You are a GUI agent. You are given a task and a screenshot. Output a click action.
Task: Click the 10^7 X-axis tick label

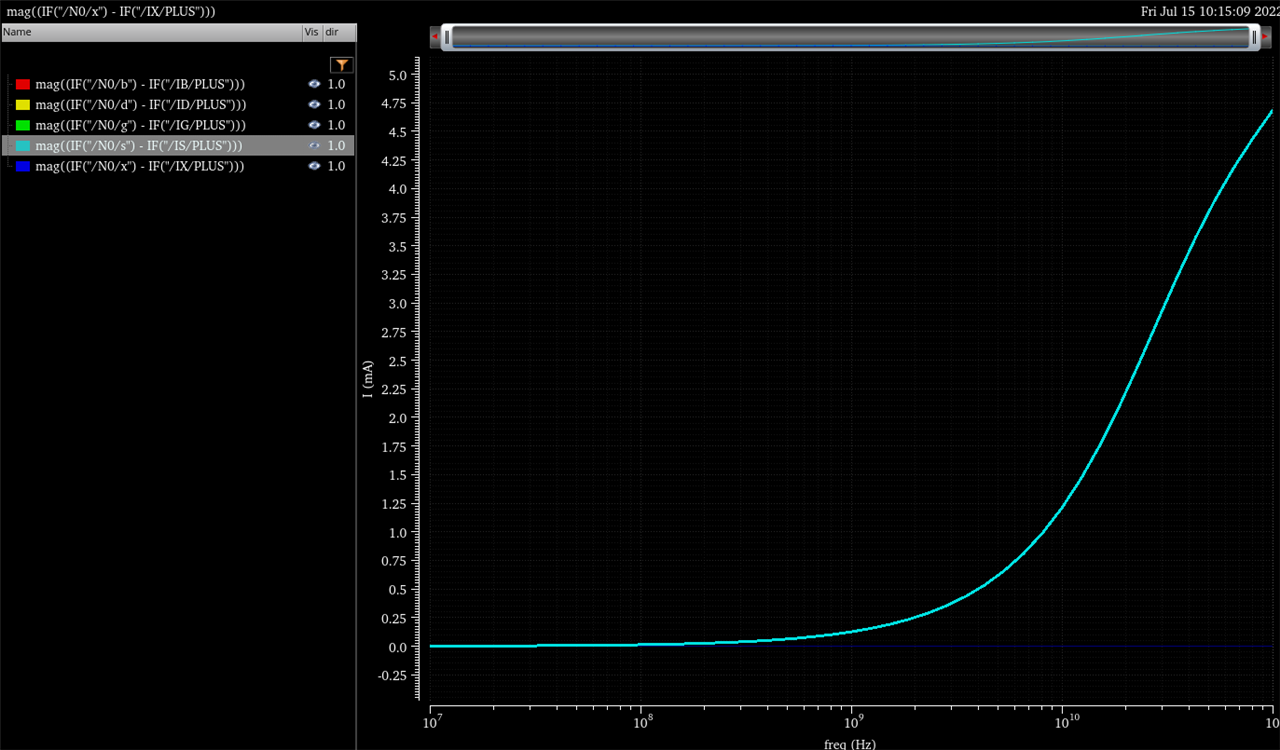tap(430, 721)
